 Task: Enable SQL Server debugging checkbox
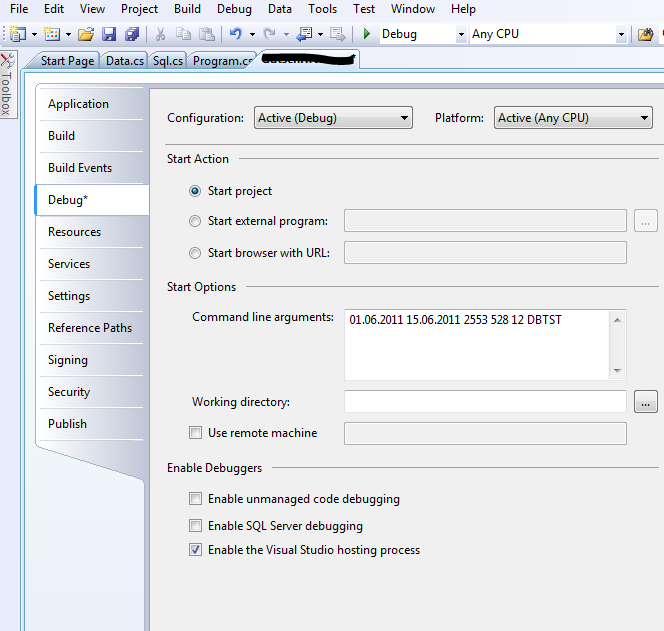pos(195,526)
